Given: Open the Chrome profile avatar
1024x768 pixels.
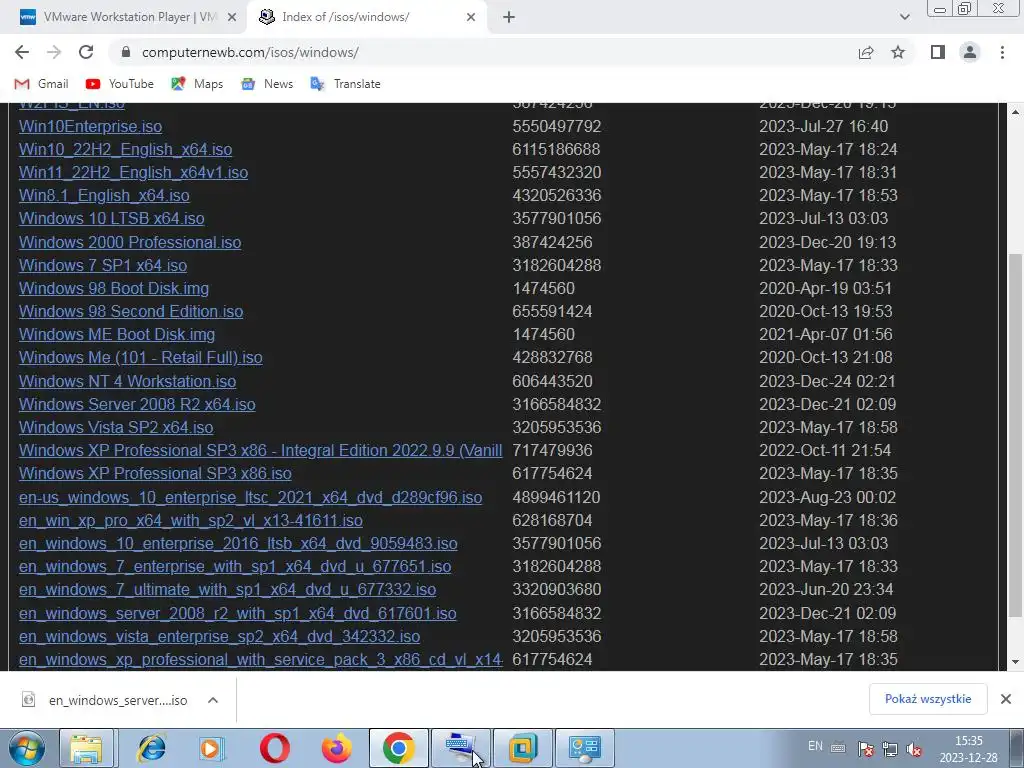Looking at the screenshot, I should [x=970, y=52].
